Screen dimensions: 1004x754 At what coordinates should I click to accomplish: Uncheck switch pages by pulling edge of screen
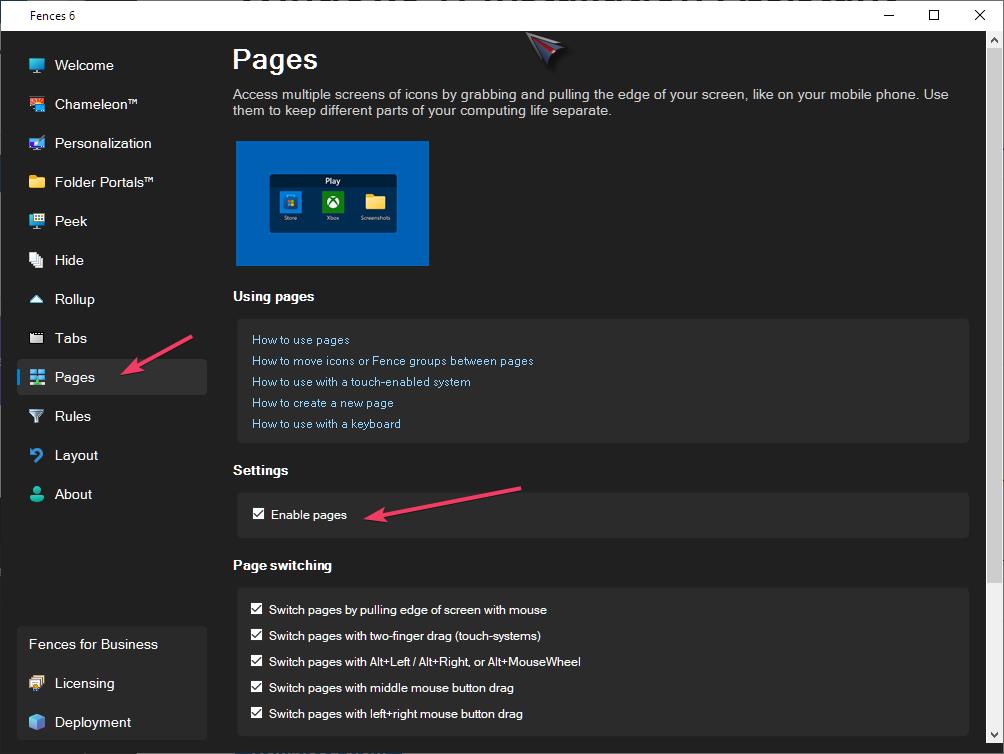(257, 609)
